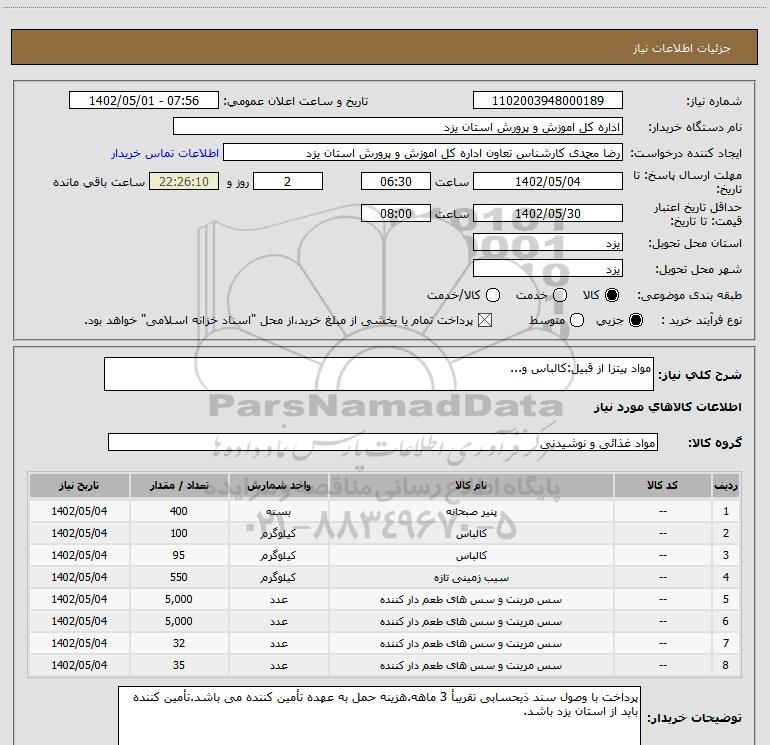Click the sauce item name in row 7

tap(471, 644)
